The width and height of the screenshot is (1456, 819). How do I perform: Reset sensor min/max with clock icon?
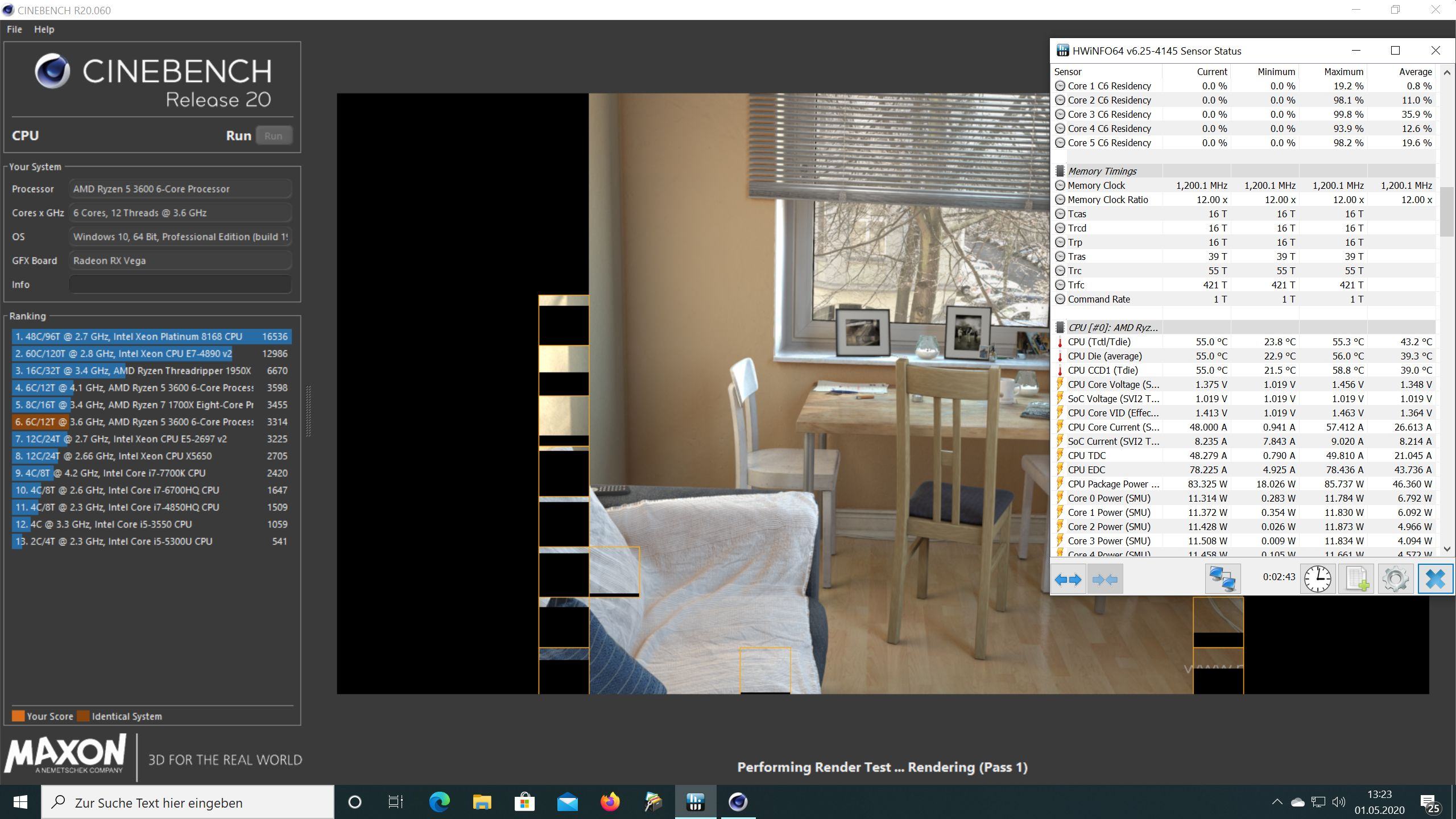pyautogui.click(x=1317, y=580)
